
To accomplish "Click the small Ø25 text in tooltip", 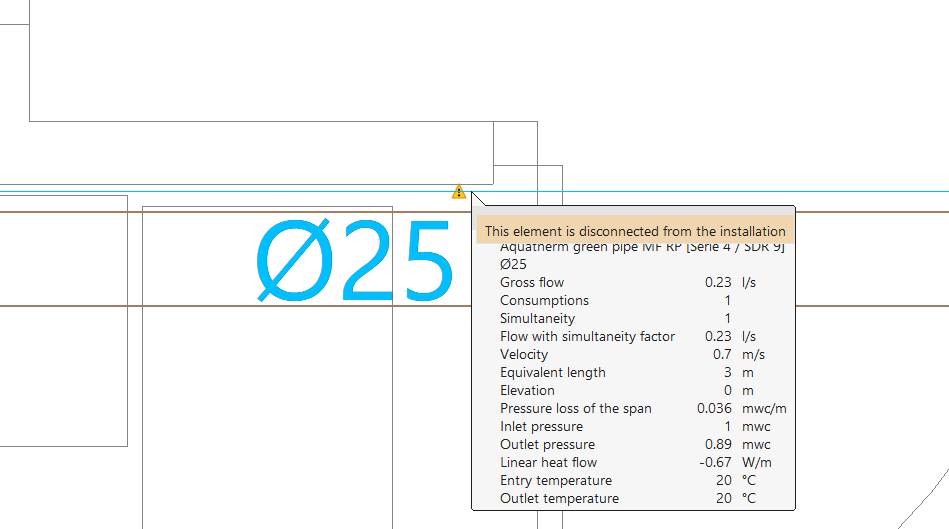I will click(x=513, y=265).
